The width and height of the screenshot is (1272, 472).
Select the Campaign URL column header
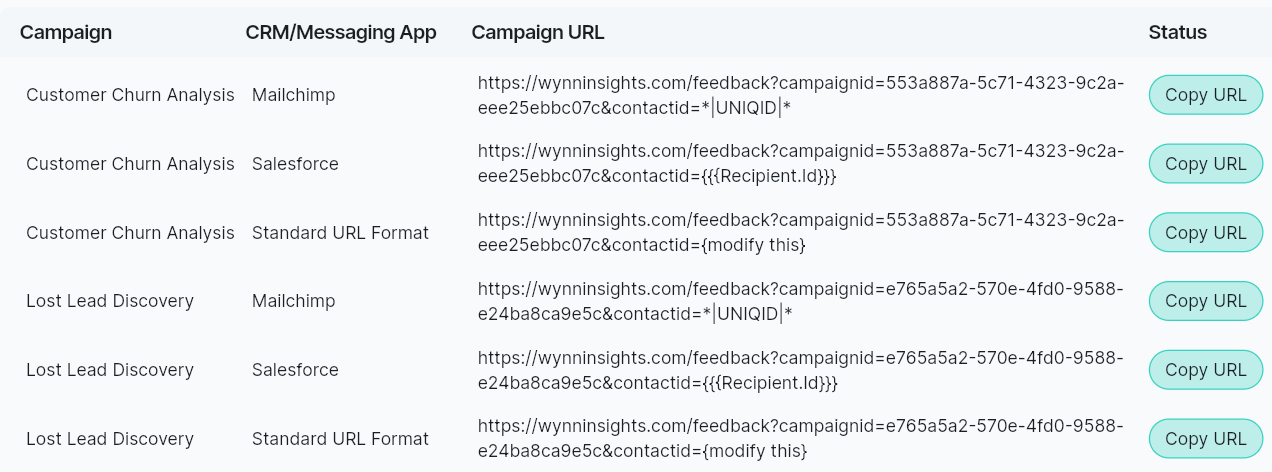click(538, 32)
